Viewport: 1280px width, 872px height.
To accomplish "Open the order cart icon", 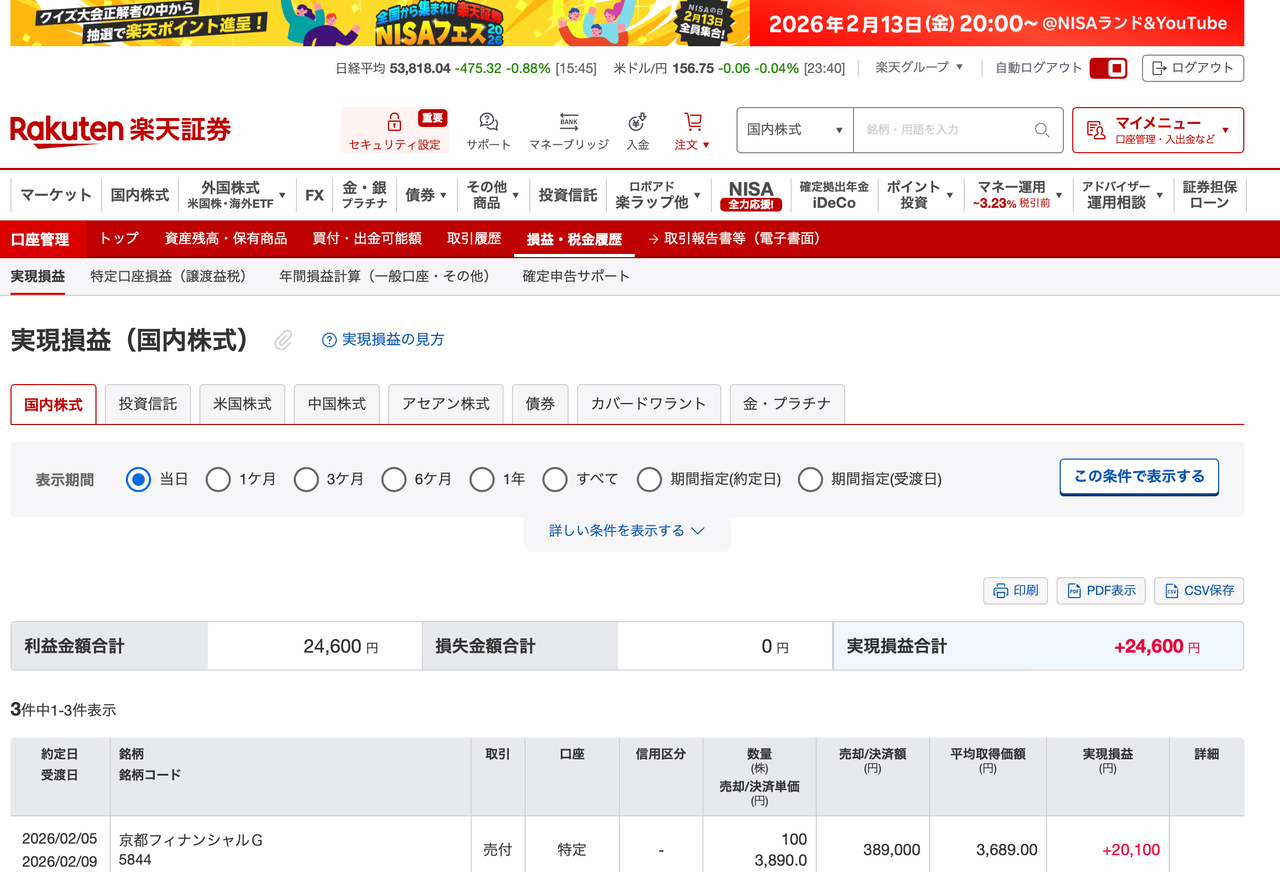I will click(692, 123).
